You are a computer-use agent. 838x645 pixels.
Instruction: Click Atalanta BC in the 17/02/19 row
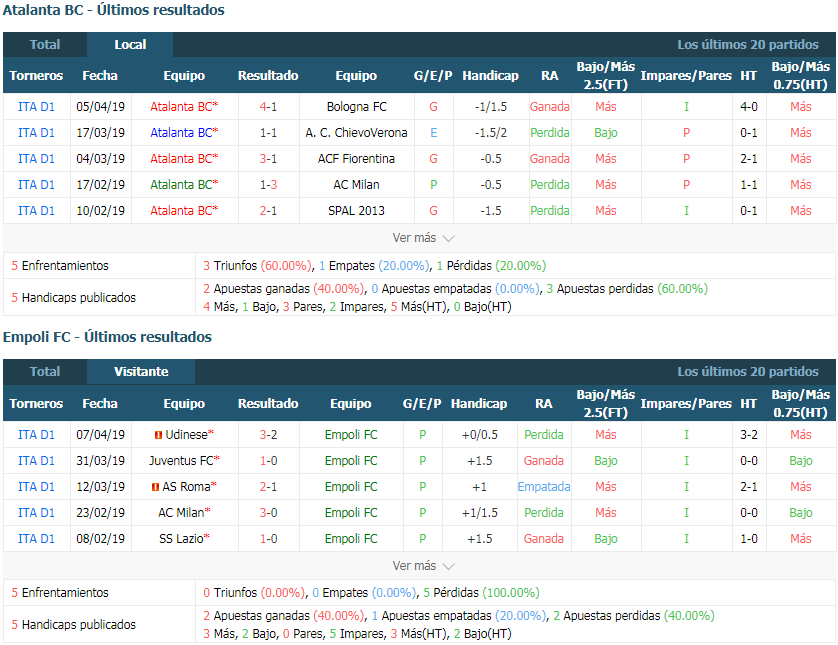click(181, 185)
